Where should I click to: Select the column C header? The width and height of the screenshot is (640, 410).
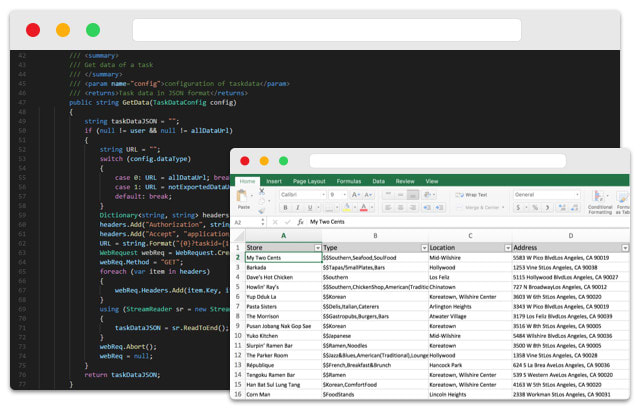coord(470,236)
